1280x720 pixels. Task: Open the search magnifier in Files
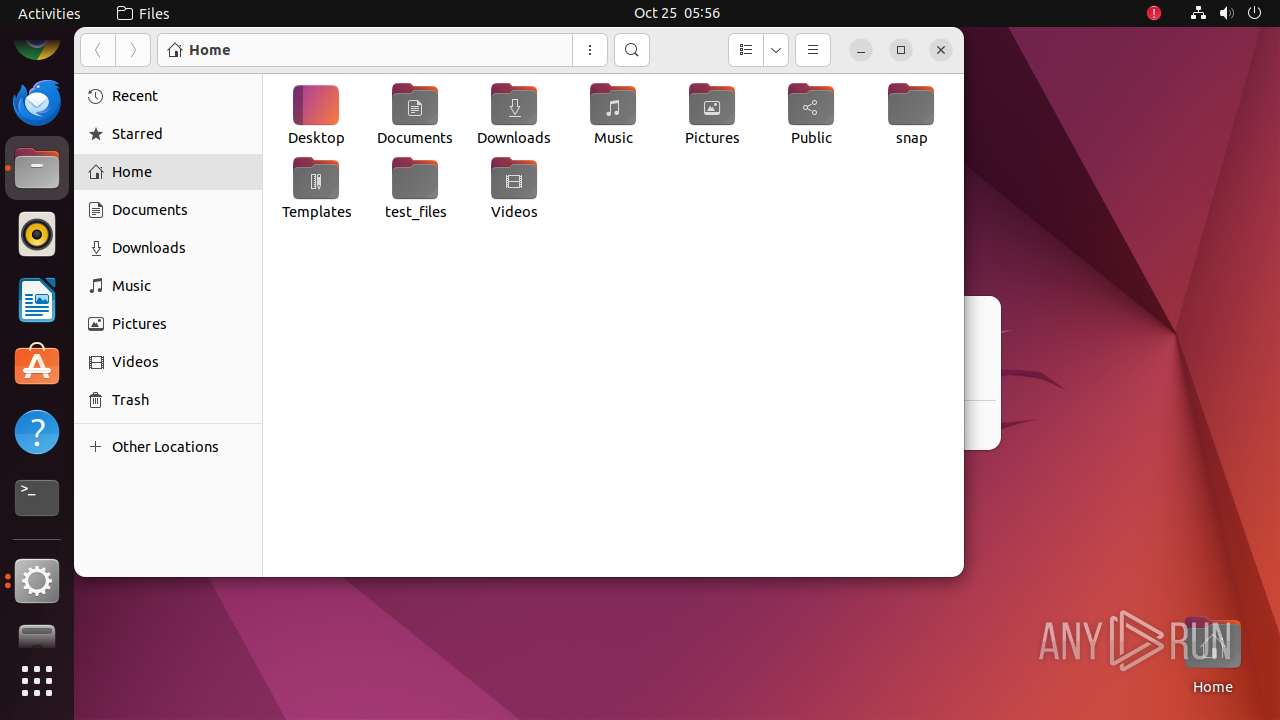[x=632, y=50]
